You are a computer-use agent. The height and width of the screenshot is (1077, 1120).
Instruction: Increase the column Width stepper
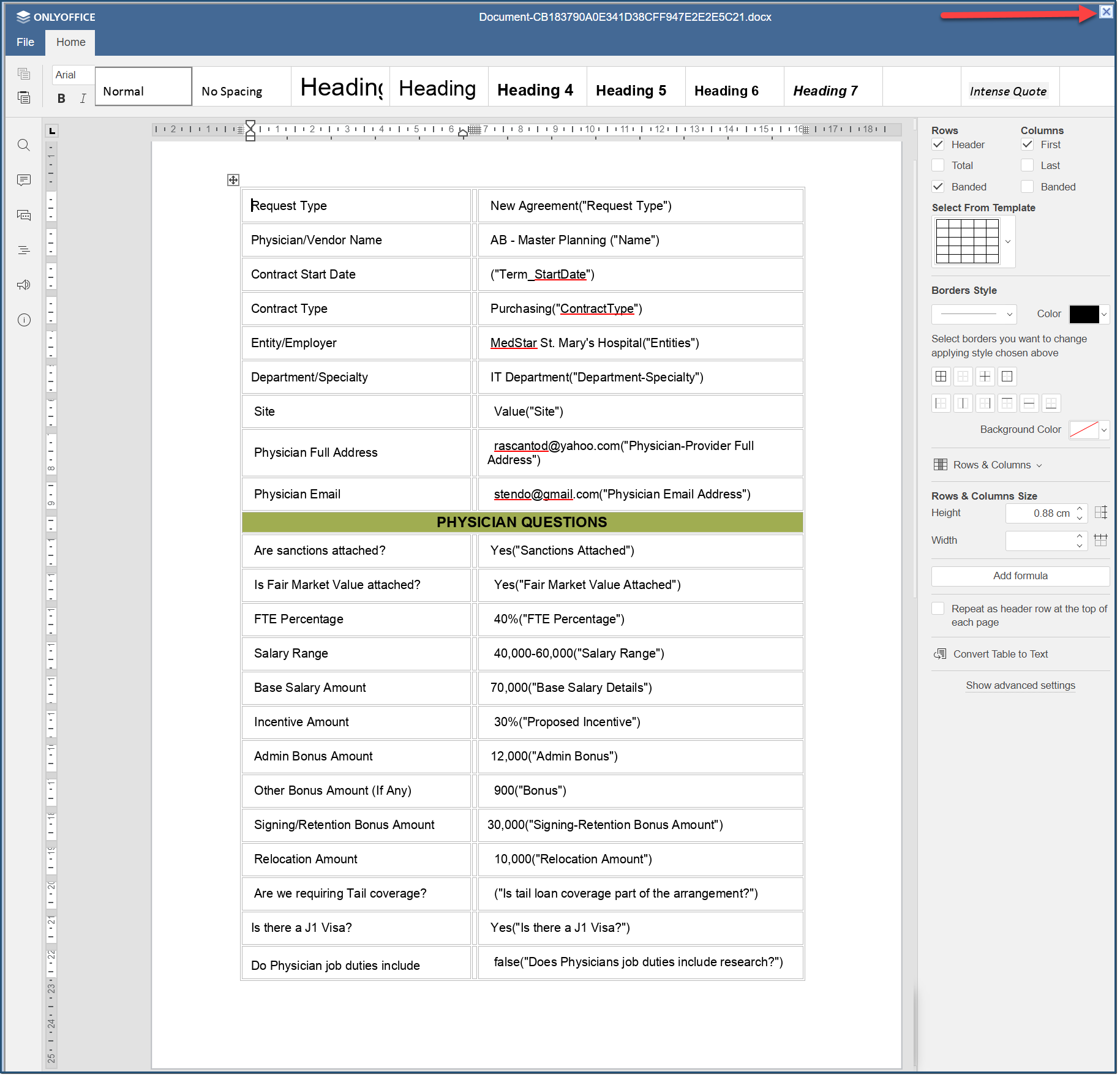pos(1080,536)
